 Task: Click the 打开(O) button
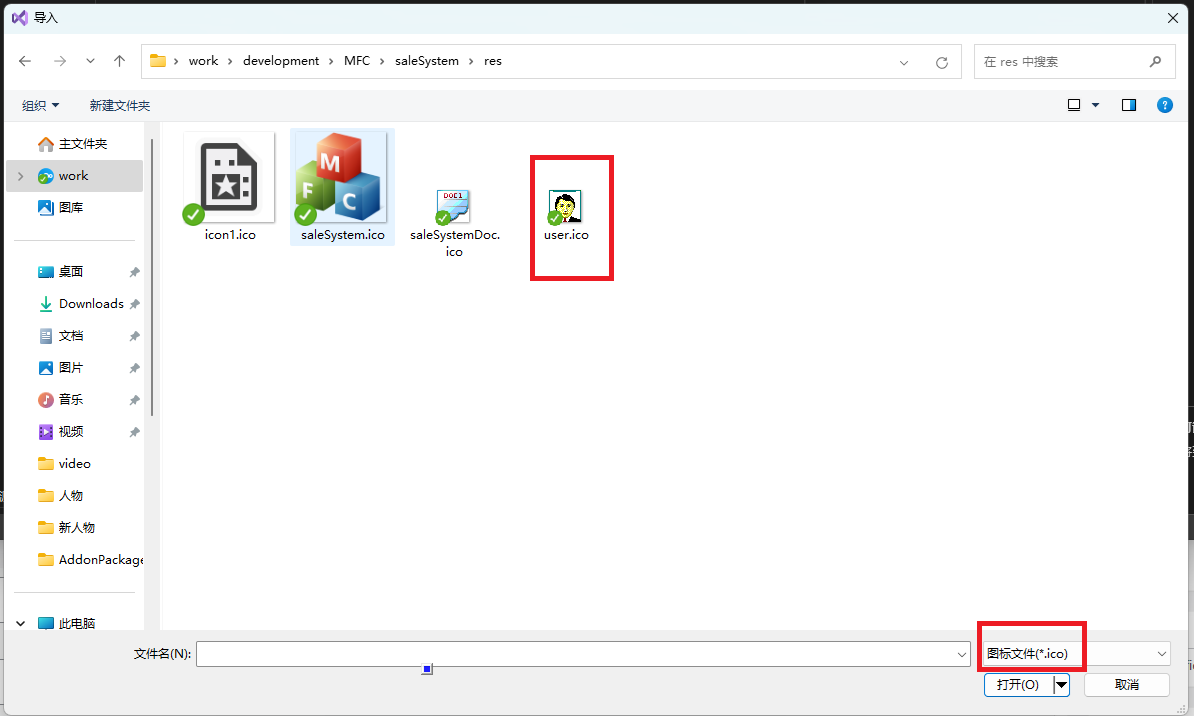point(1018,685)
